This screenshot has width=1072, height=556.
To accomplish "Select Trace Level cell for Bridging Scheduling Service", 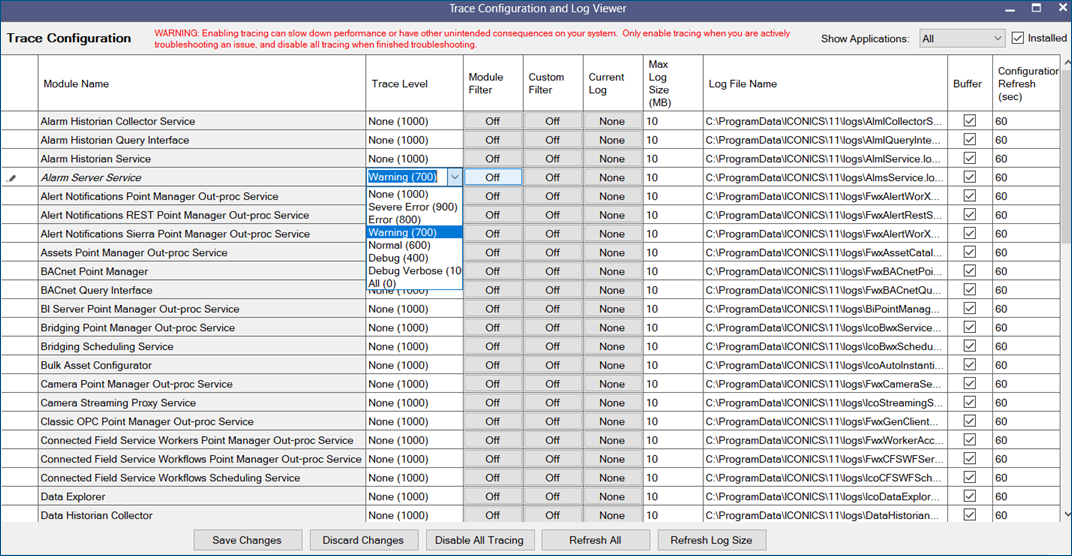I will 414,347.
